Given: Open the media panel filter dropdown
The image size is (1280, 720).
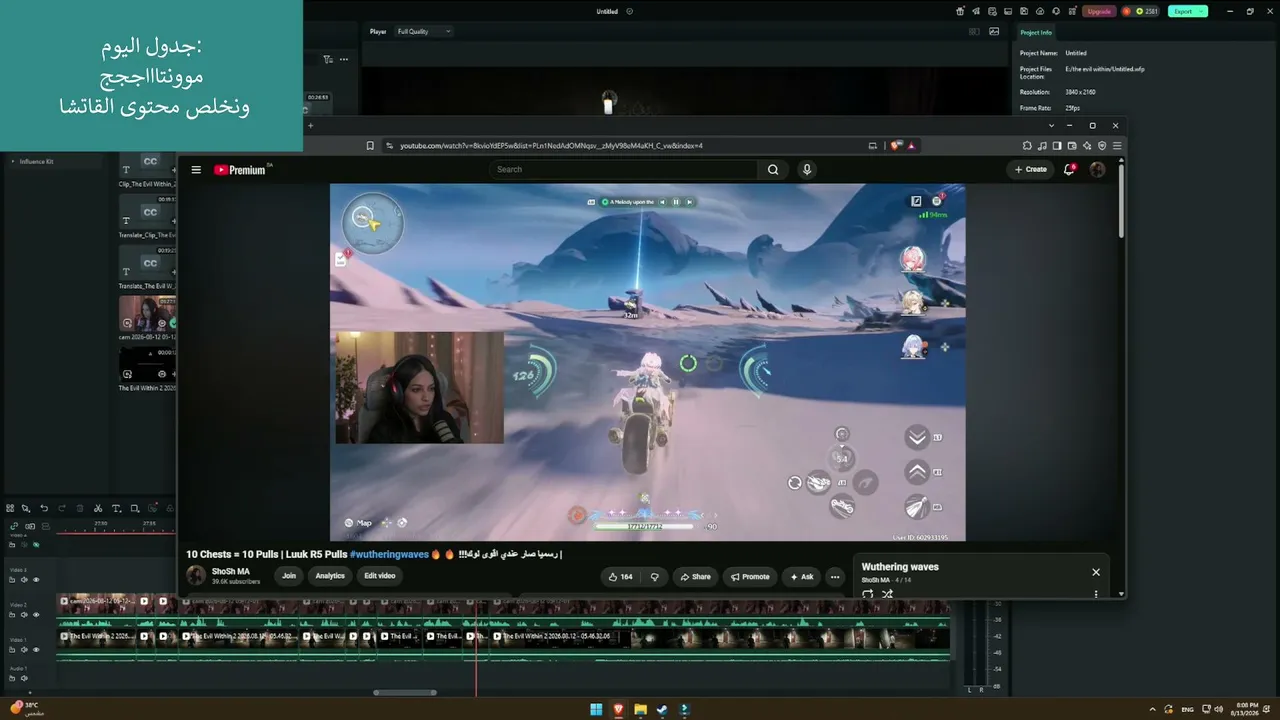Looking at the screenshot, I should (328, 59).
